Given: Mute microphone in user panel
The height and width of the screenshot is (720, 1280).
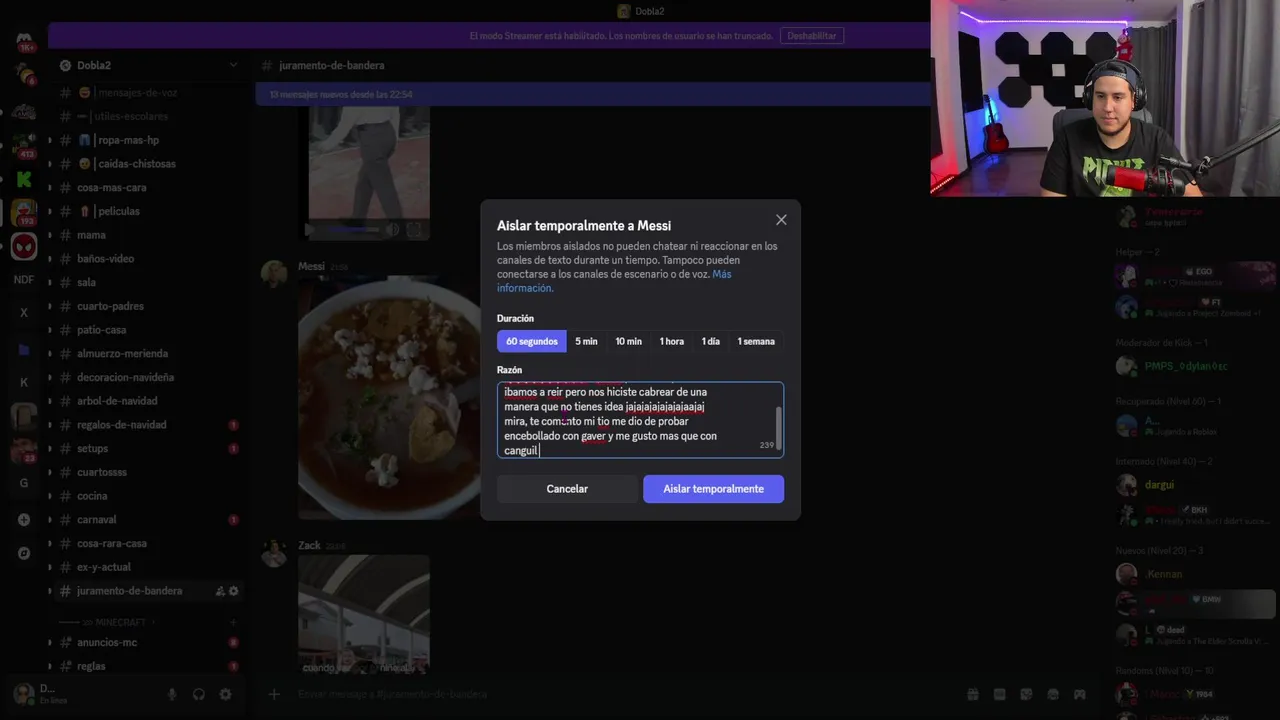Looking at the screenshot, I should 172,694.
